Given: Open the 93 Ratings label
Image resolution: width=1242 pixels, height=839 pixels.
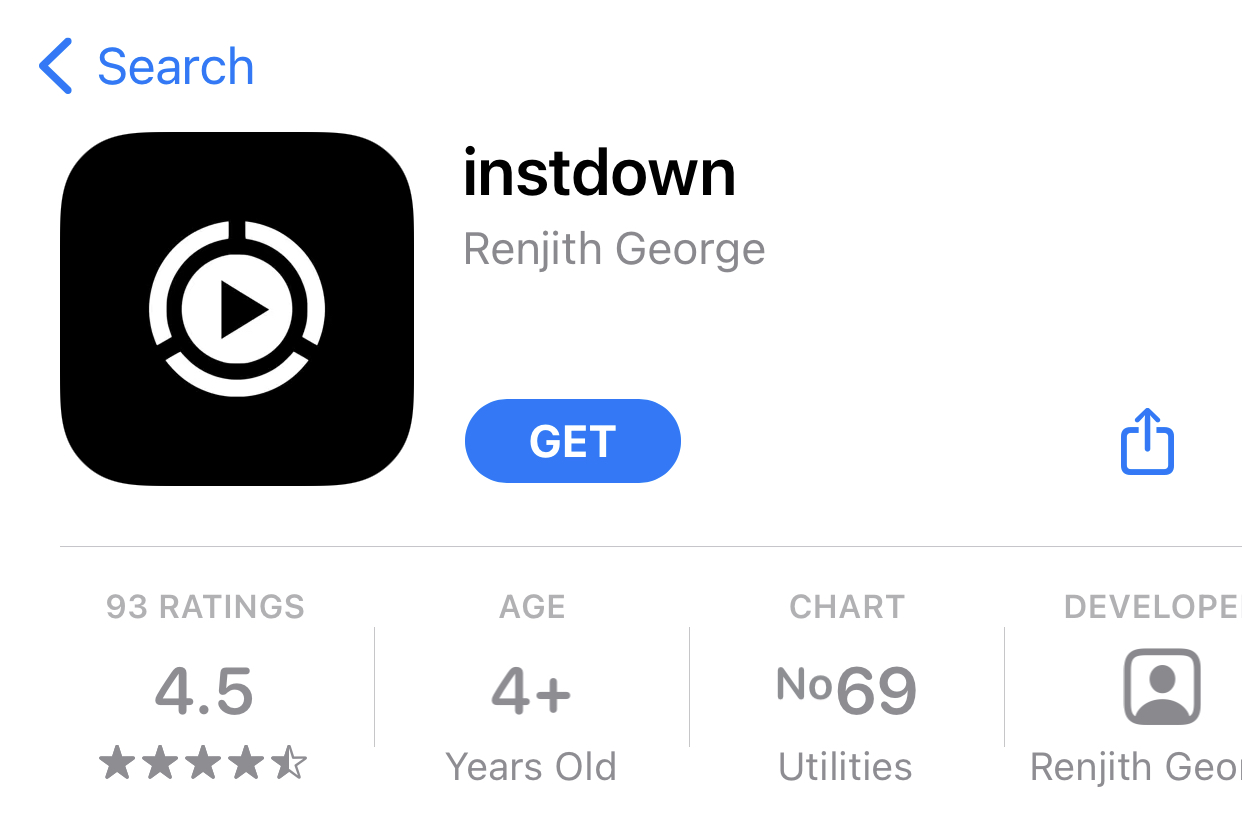Looking at the screenshot, I should click(205, 607).
